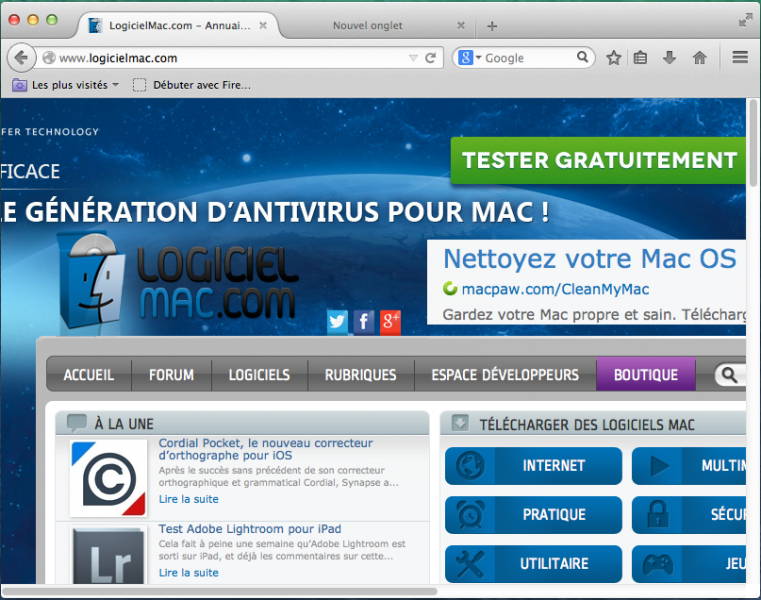
Task: Expand the Les plus visités bookmarks folder
Action: 66,85
